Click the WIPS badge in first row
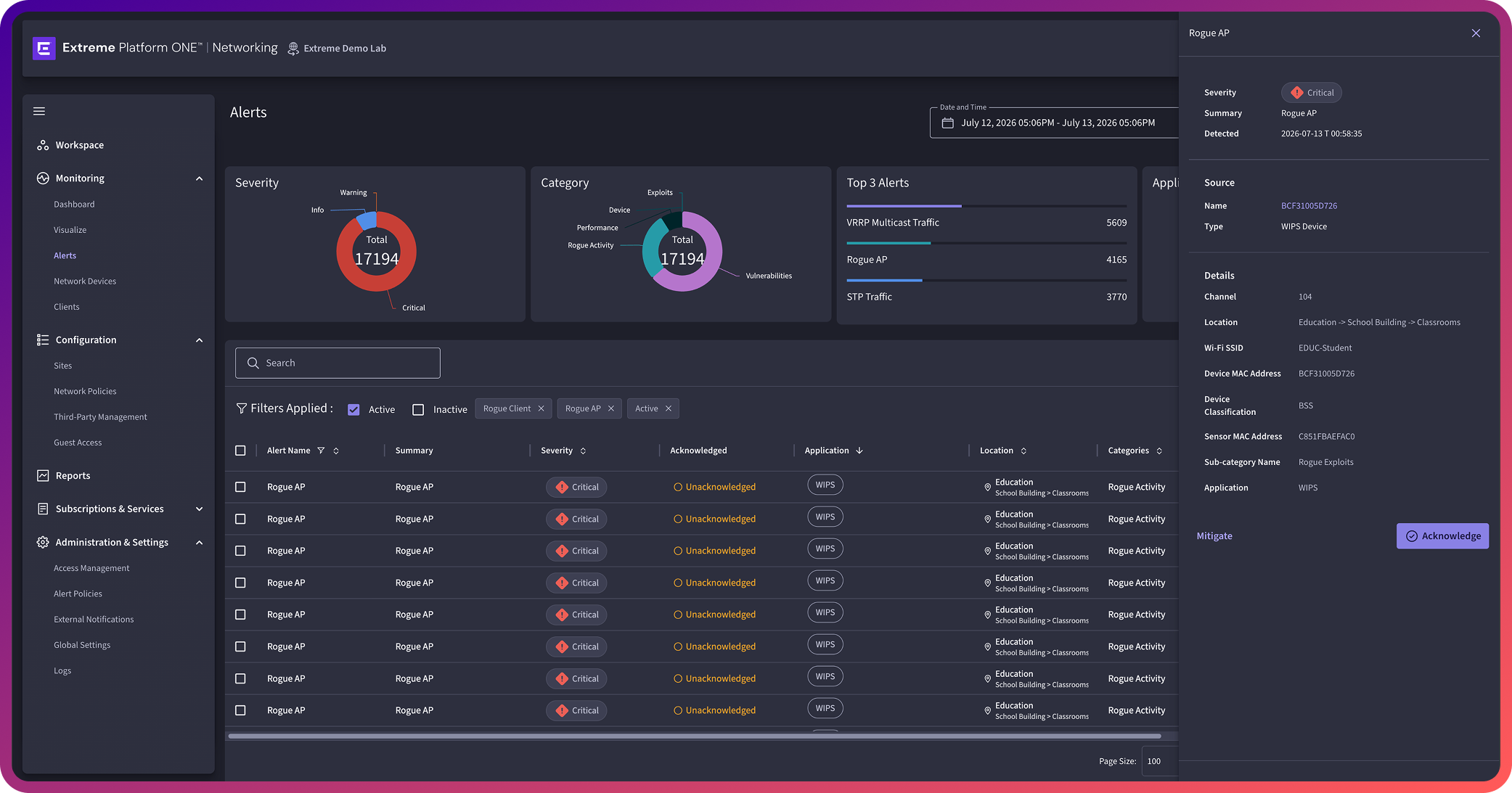 [825, 485]
